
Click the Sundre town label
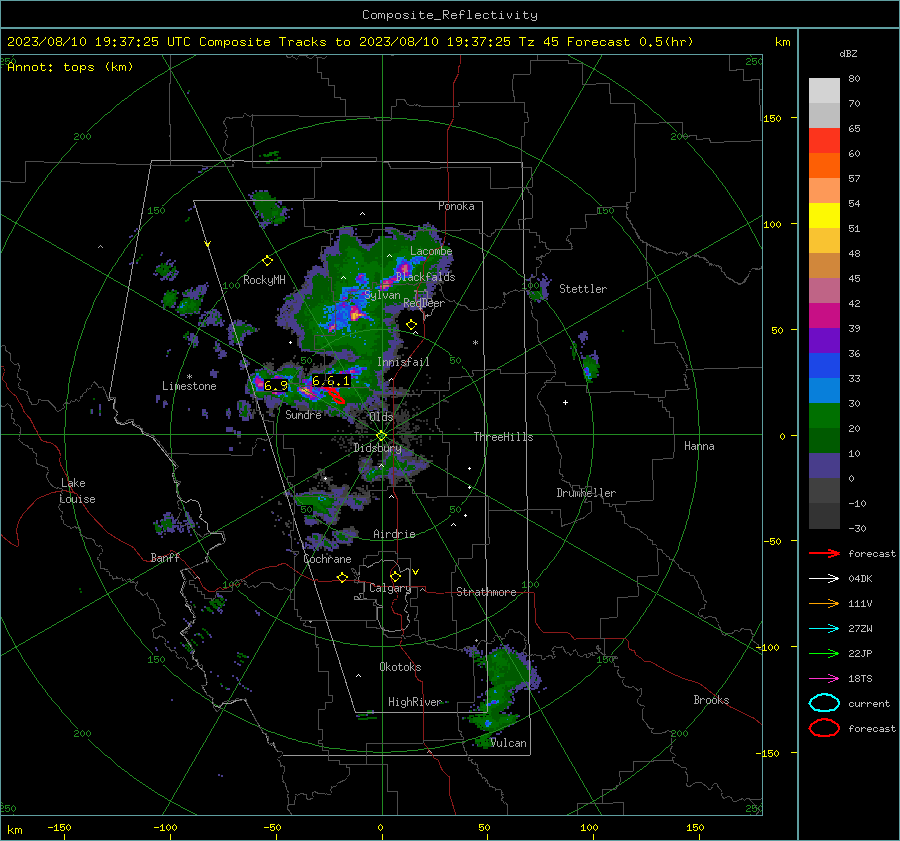(x=303, y=415)
